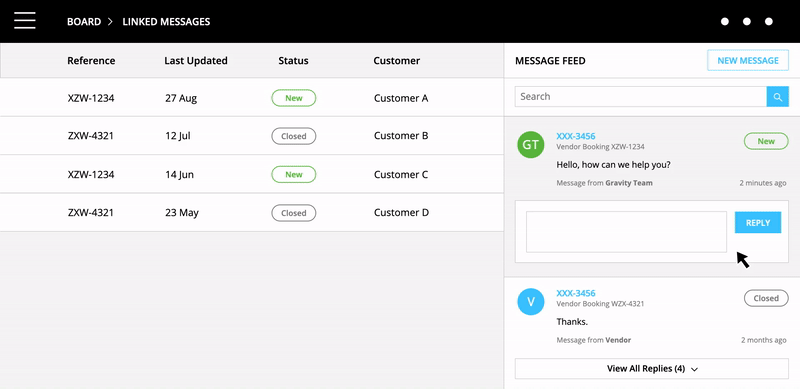This screenshot has width=800, height=389.
Task: Open the first XXX-3456 message link
Action: click(x=576, y=136)
